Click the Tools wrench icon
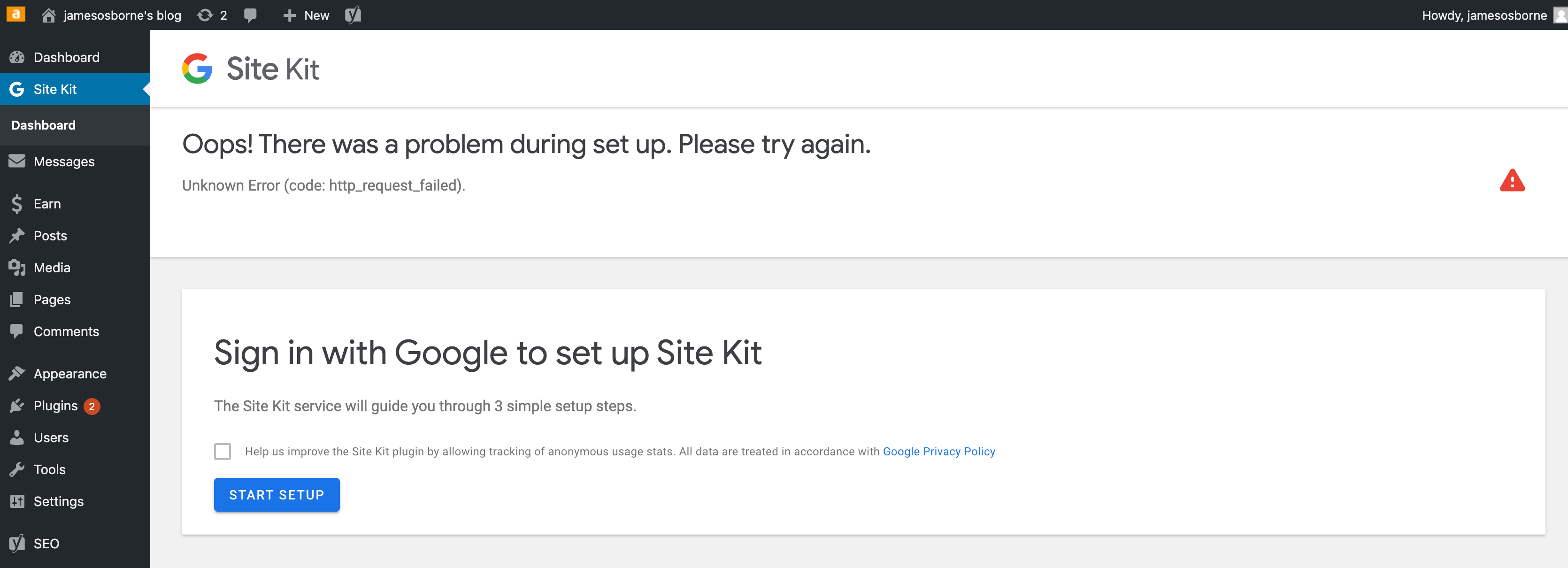 [x=17, y=469]
